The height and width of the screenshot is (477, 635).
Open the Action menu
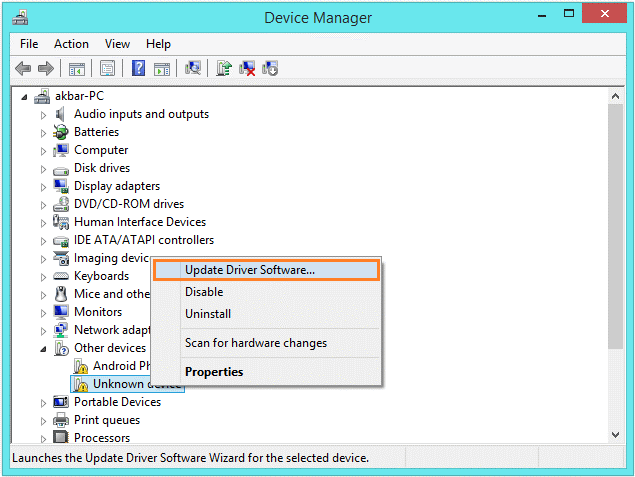pos(71,44)
